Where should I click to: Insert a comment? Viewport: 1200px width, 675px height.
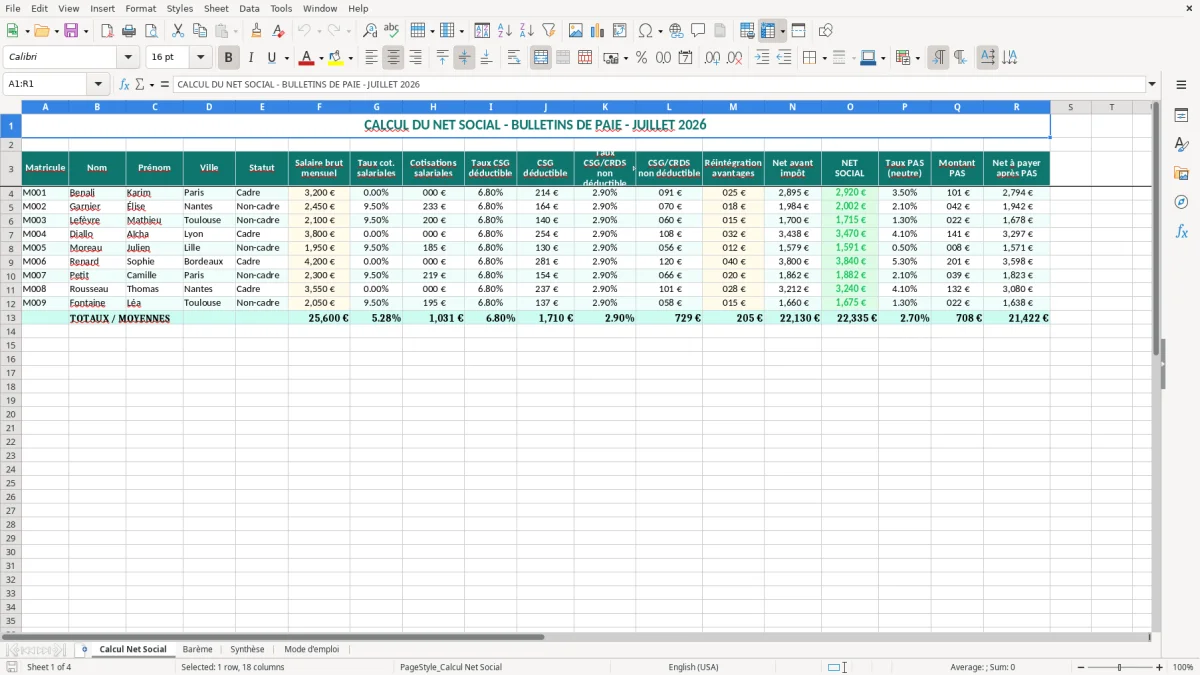[x=698, y=31]
